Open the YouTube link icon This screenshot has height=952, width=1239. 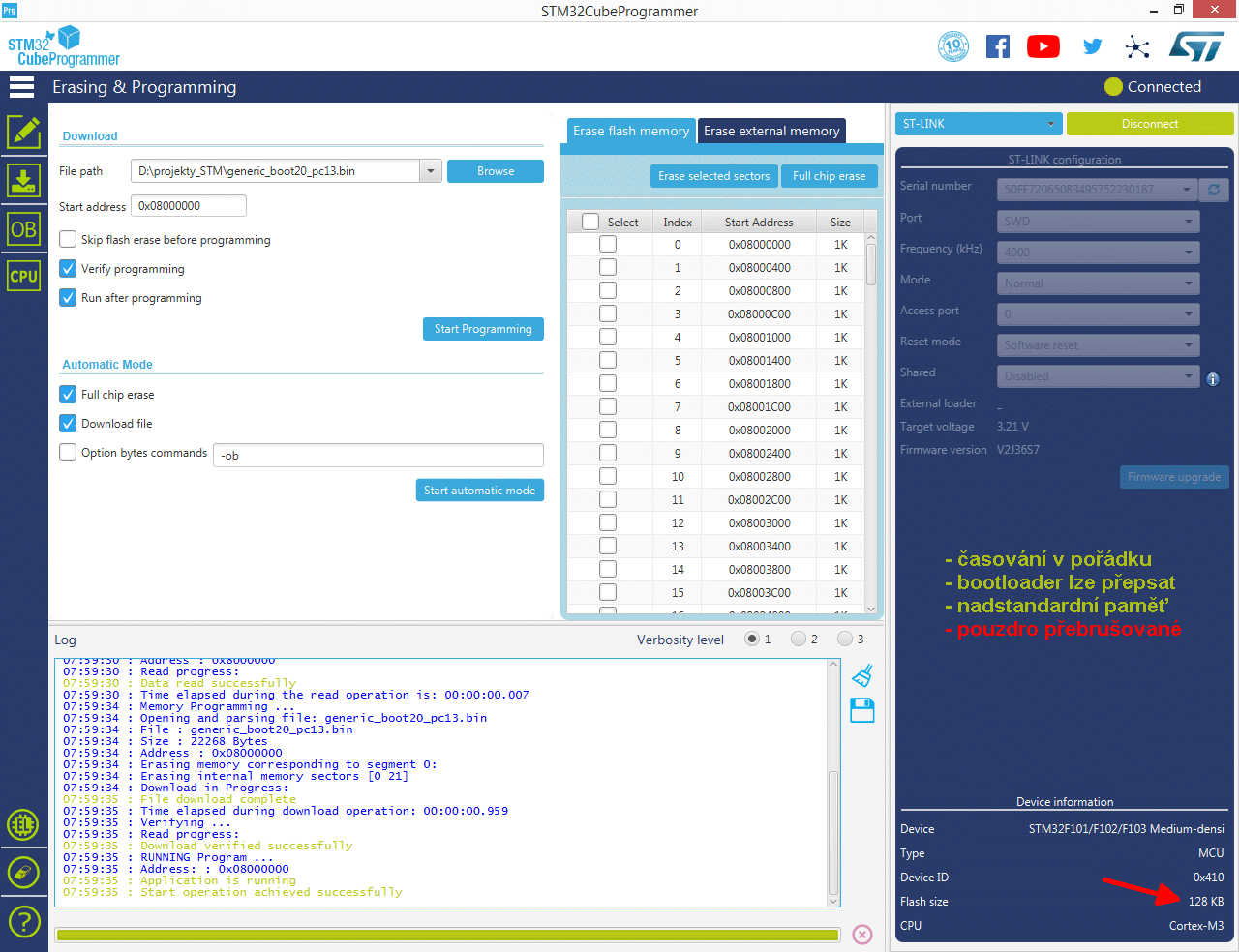[x=1043, y=46]
